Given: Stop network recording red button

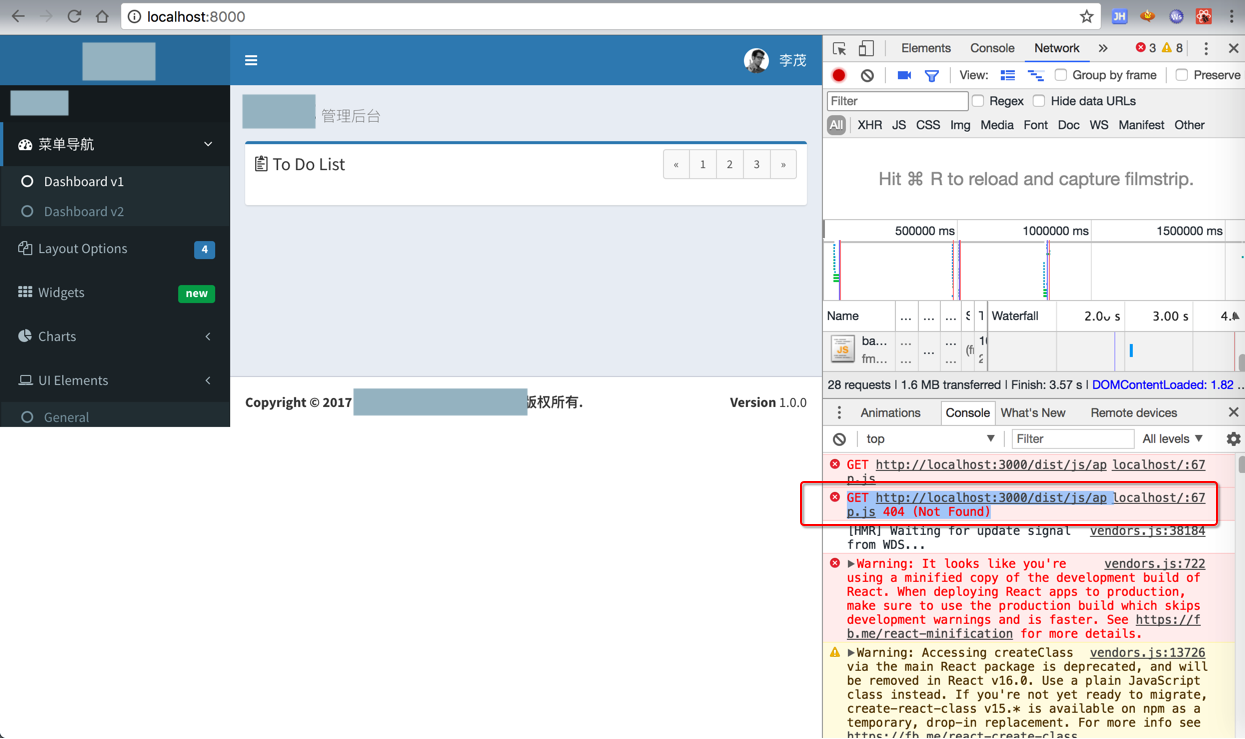Looking at the screenshot, I should click(839, 75).
